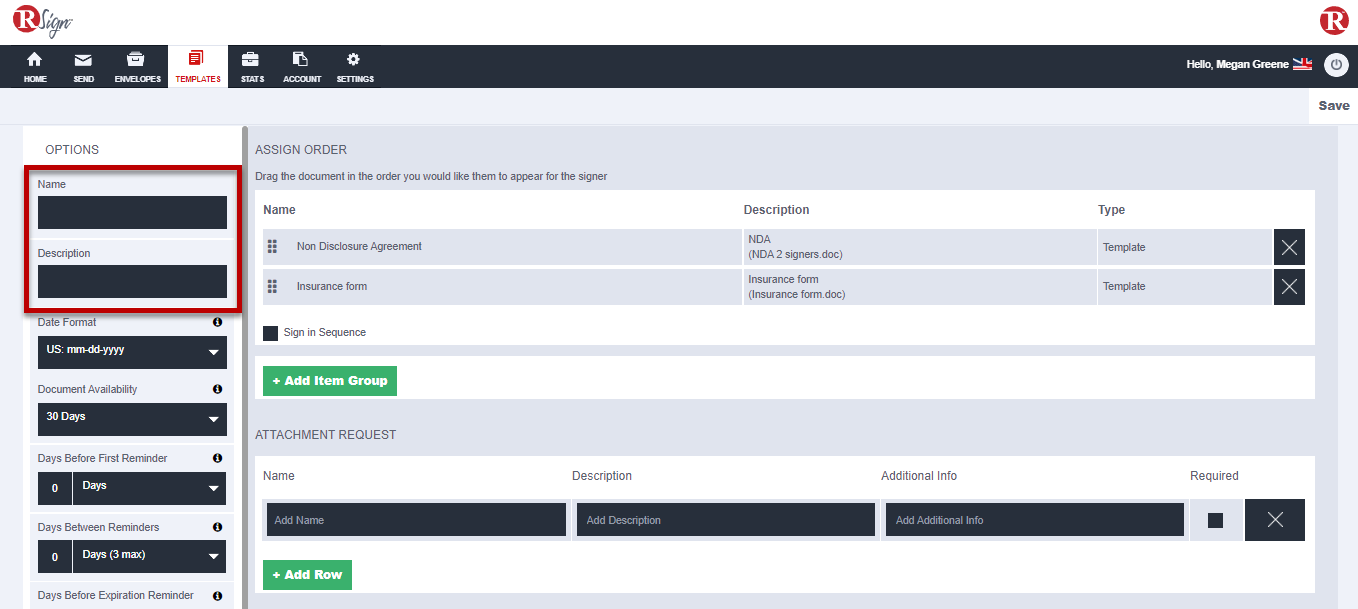Click the flag icon next to Megan Greene
The width and height of the screenshot is (1358, 609).
click(1302, 63)
